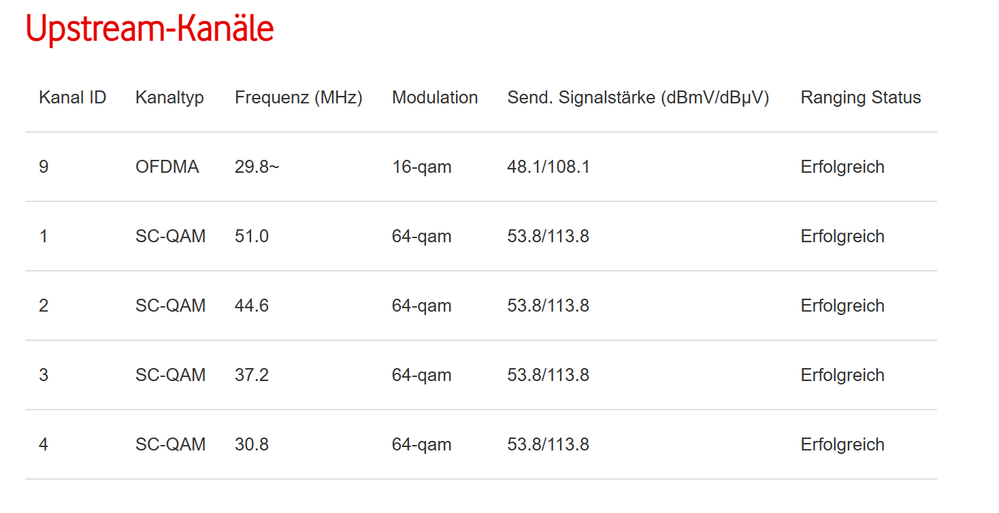Image resolution: width=999 pixels, height=513 pixels.
Task: Click the Frequenz (MHz) column header
Action: [x=298, y=98]
